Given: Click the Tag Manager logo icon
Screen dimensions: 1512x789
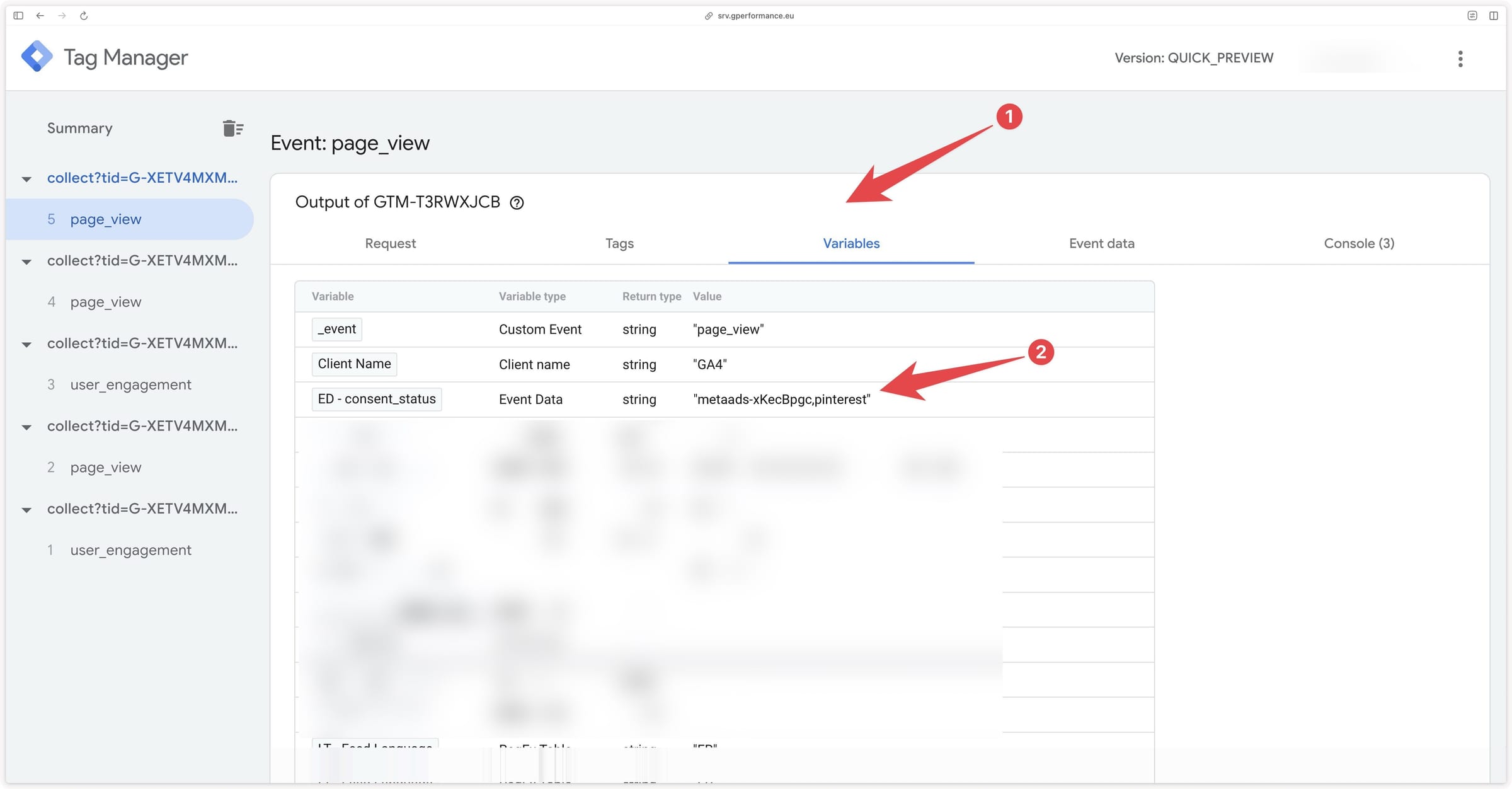Looking at the screenshot, I should (37, 57).
